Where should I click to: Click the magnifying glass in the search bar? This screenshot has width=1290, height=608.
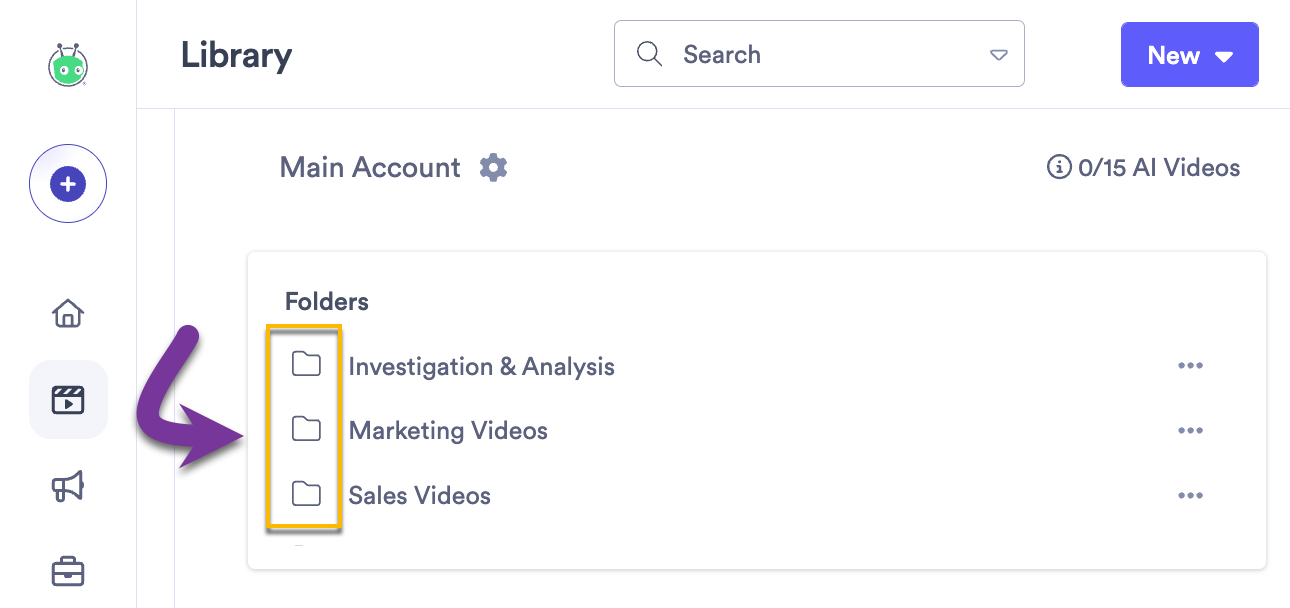point(649,54)
